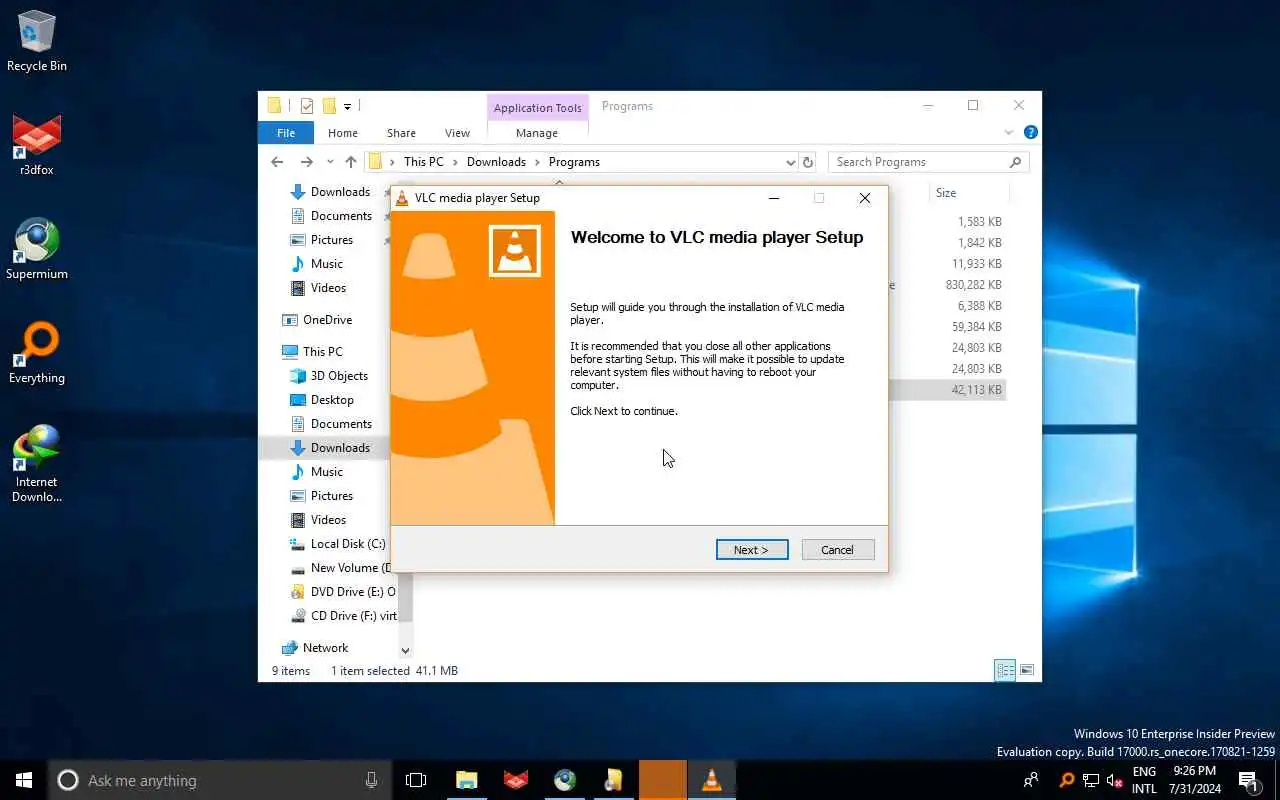Open the Manage ribbon tab

[x=537, y=133]
